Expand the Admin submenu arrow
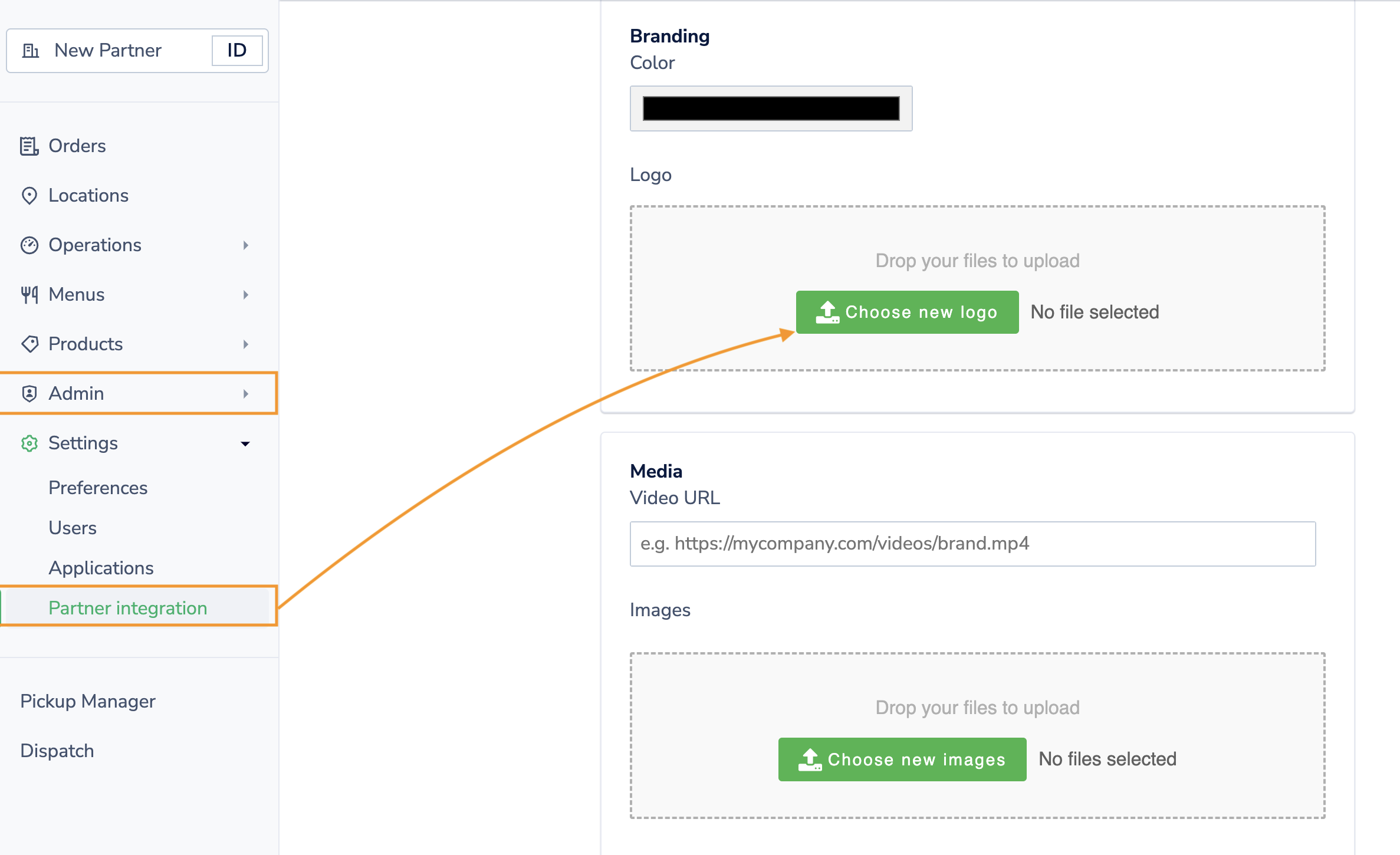 point(246,393)
